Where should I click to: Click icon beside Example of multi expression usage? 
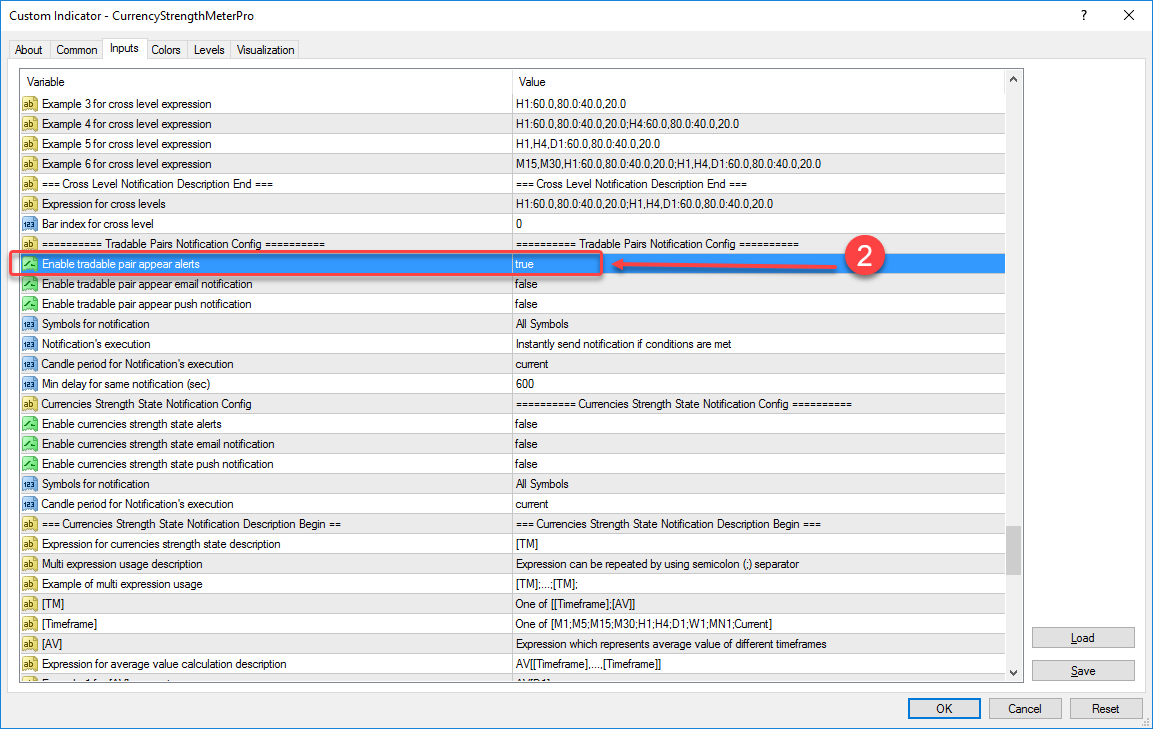click(x=29, y=583)
